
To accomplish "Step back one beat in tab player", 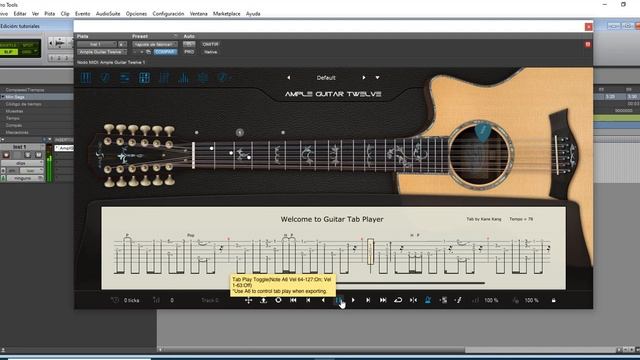I will (323, 300).
